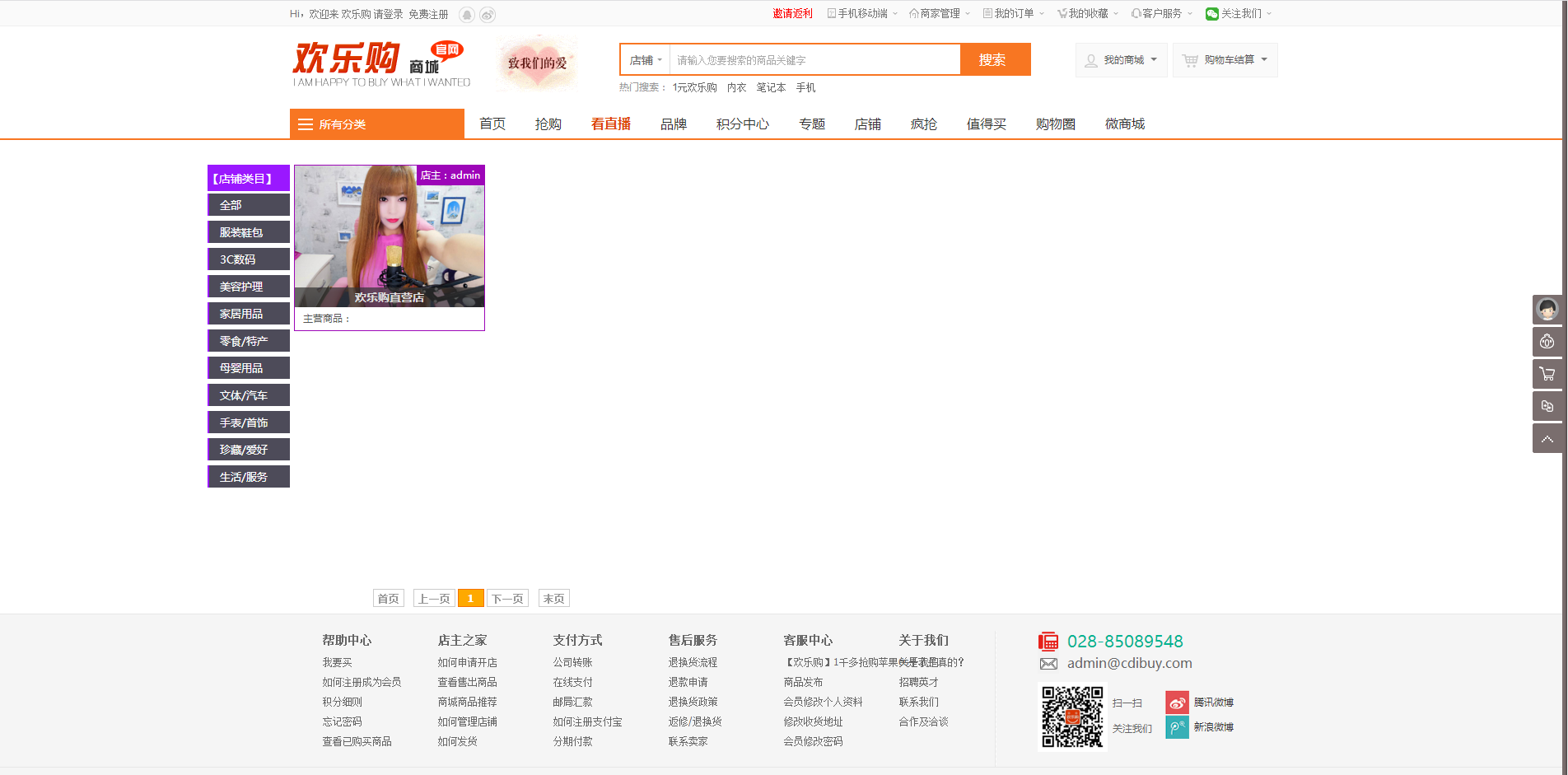Image resolution: width=1568 pixels, height=775 pixels.
Task: Click the right sidebar history coins icon
Action: [x=1547, y=406]
